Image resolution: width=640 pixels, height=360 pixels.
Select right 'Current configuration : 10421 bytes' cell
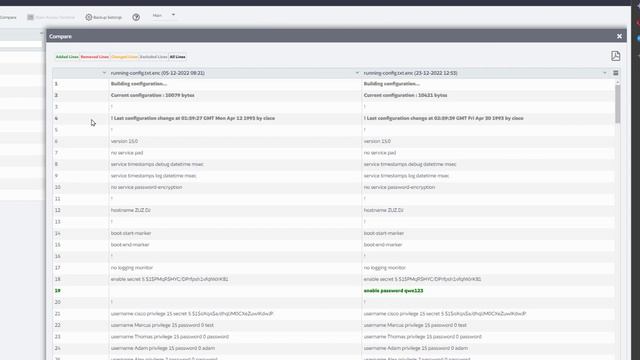click(405, 95)
